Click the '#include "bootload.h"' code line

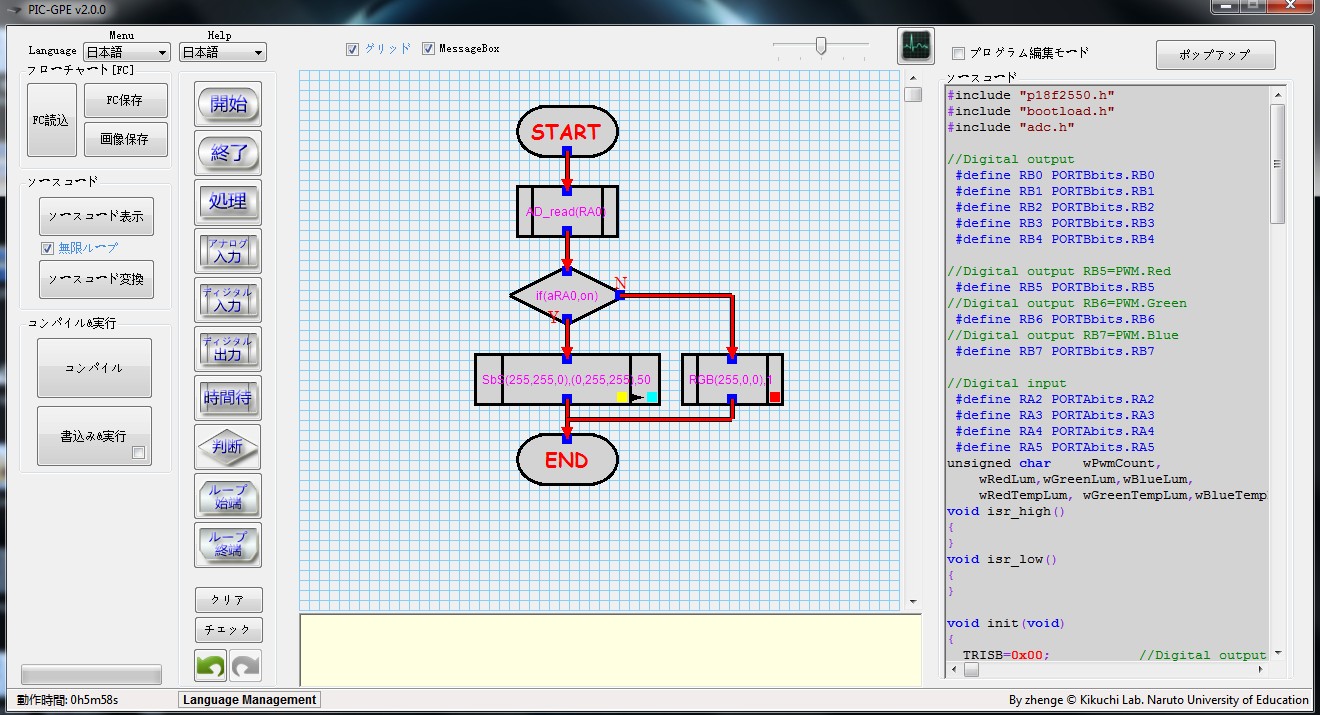(x=1031, y=111)
